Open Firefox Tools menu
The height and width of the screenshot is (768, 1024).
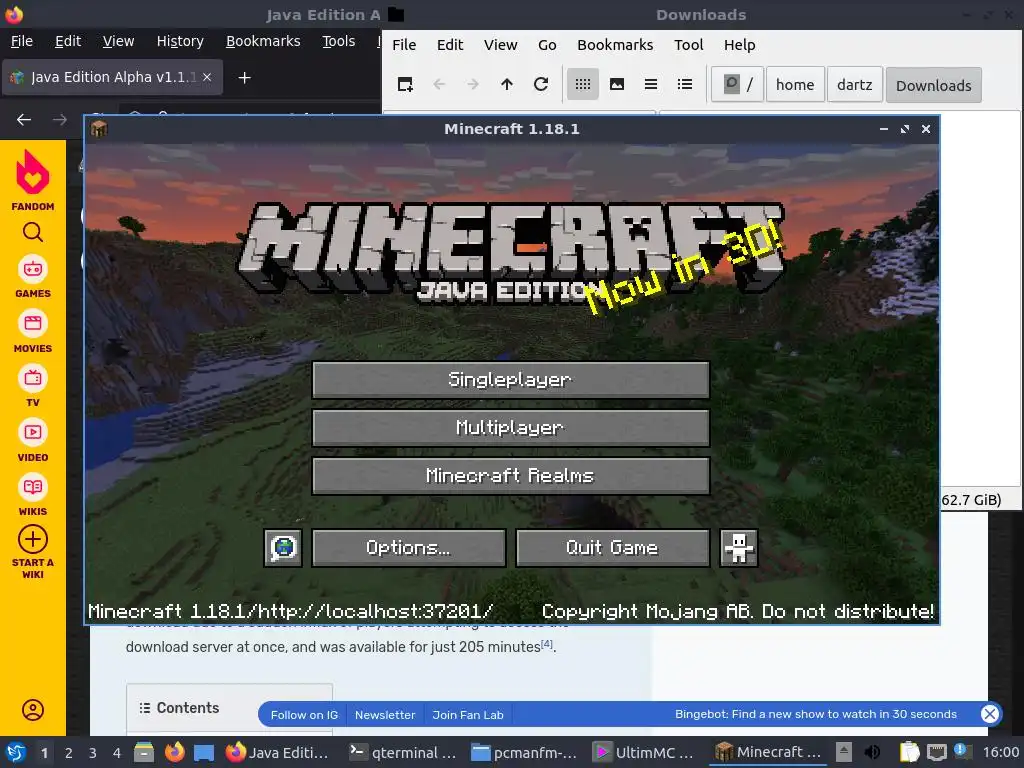(338, 41)
